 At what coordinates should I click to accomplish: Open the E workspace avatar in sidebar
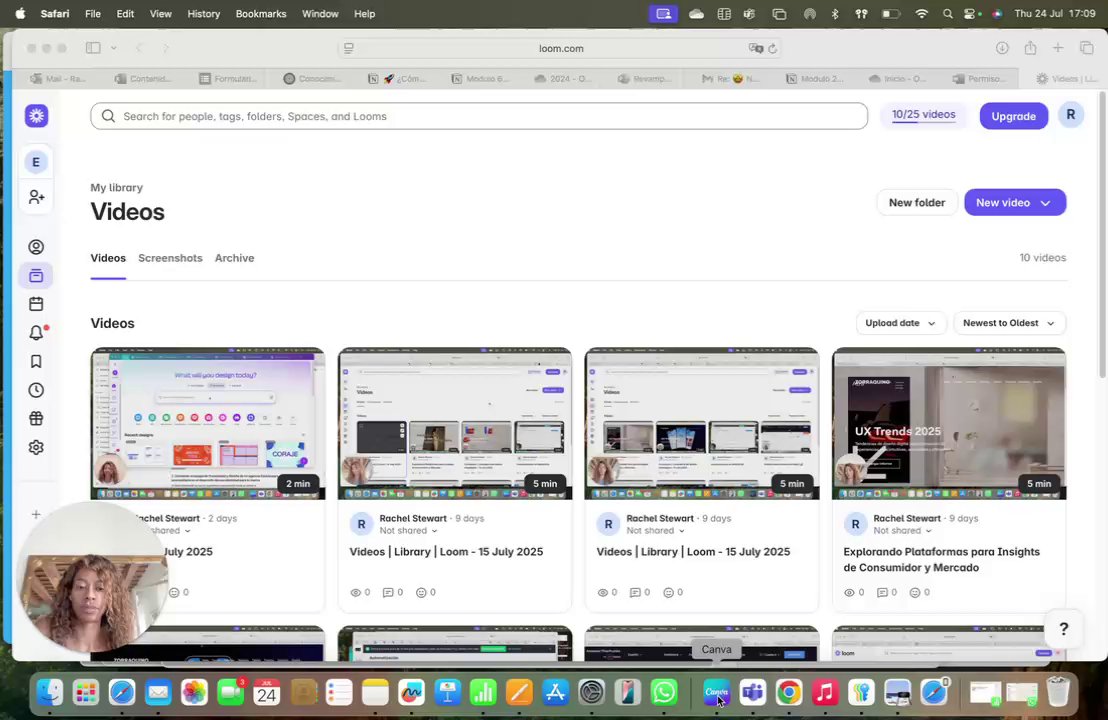(x=36, y=162)
